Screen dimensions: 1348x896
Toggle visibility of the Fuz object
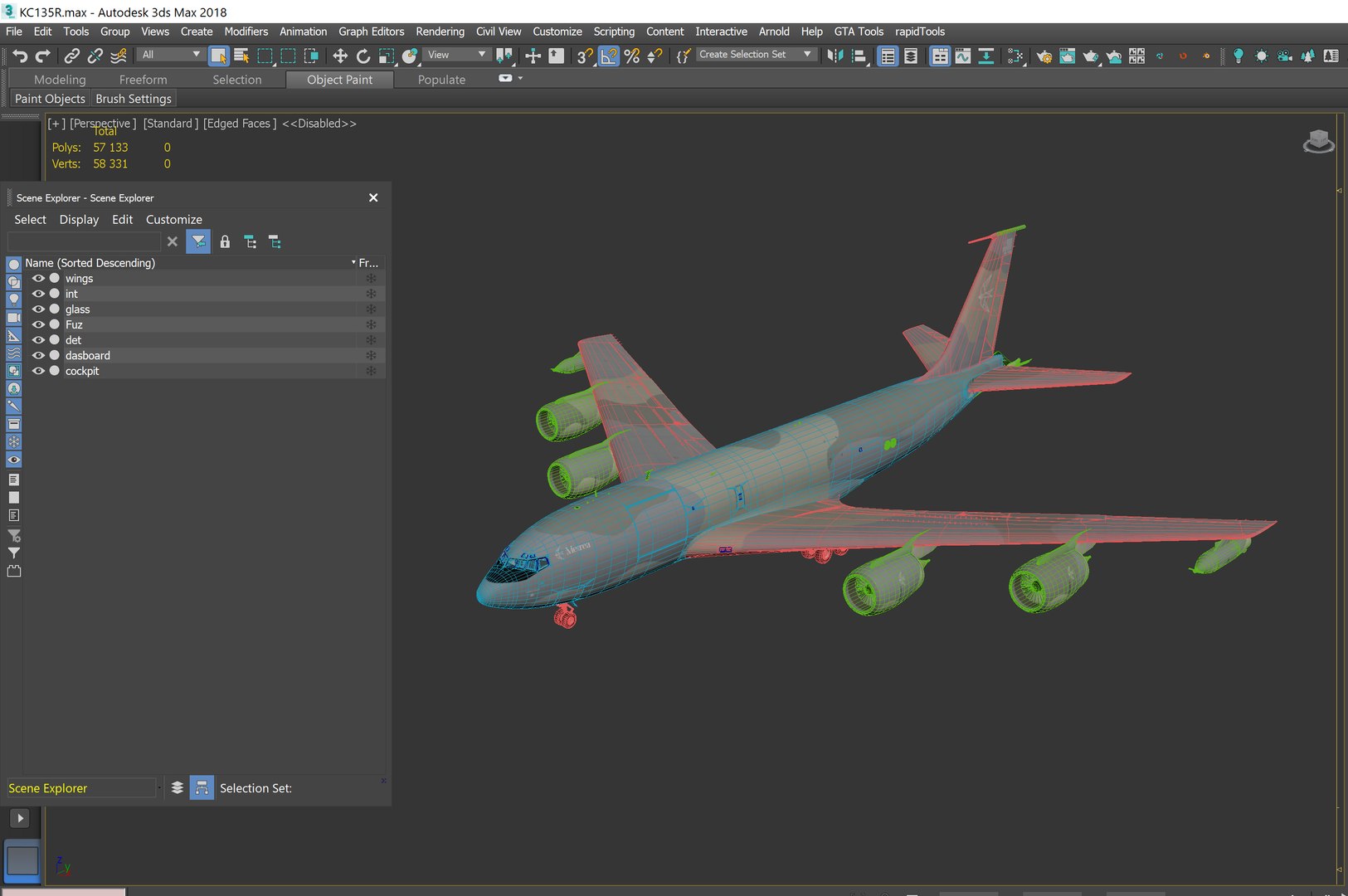click(38, 324)
